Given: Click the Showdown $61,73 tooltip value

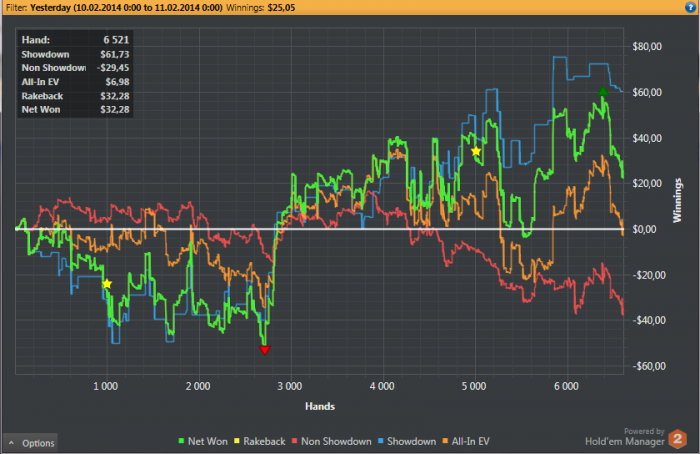Looking at the screenshot, I should click(x=115, y=54).
